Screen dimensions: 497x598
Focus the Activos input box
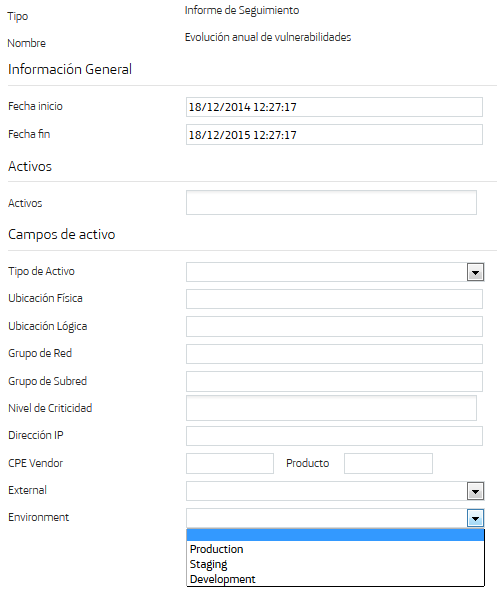click(x=331, y=203)
